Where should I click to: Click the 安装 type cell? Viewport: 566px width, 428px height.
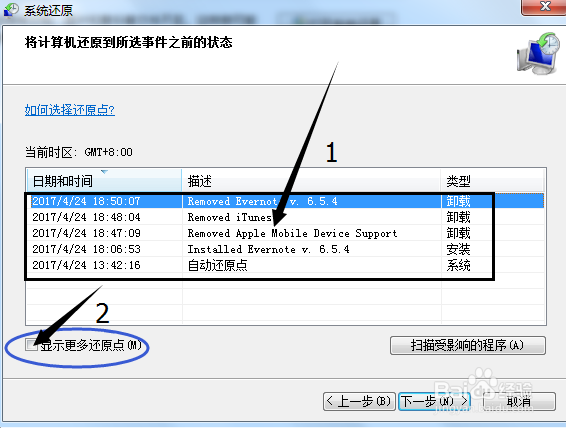pyautogui.click(x=458, y=249)
